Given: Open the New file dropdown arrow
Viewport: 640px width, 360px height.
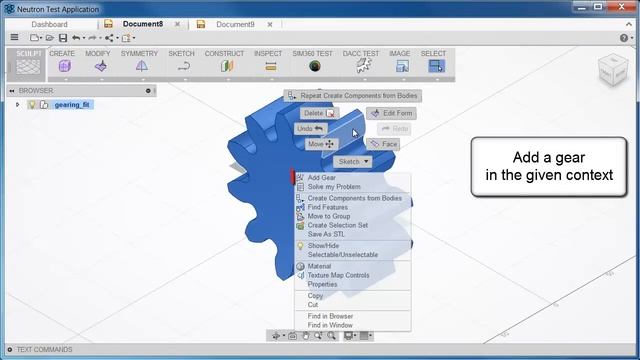Looking at the screenshot, I should 41,38.
